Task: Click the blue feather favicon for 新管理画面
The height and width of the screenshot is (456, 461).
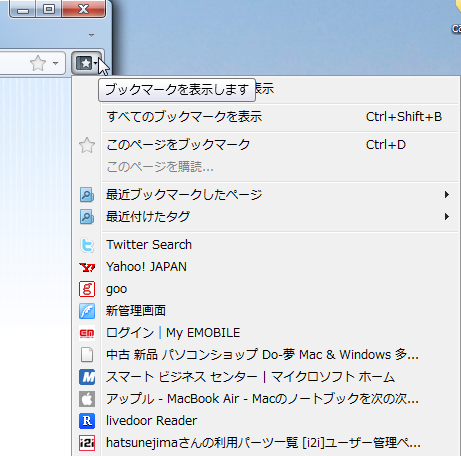Action: click(x=87, y=311)
